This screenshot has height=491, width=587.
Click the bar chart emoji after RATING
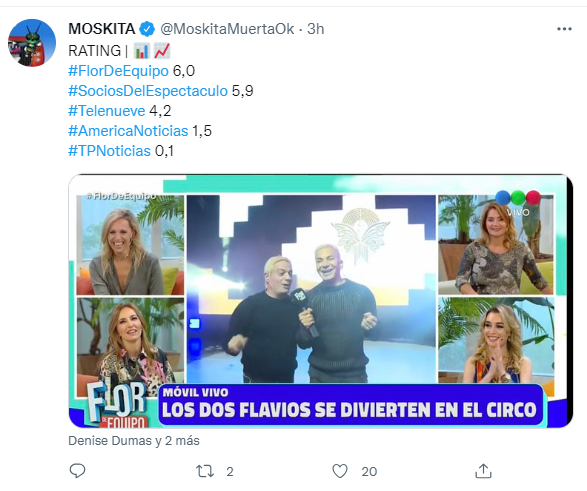point(142,51)
